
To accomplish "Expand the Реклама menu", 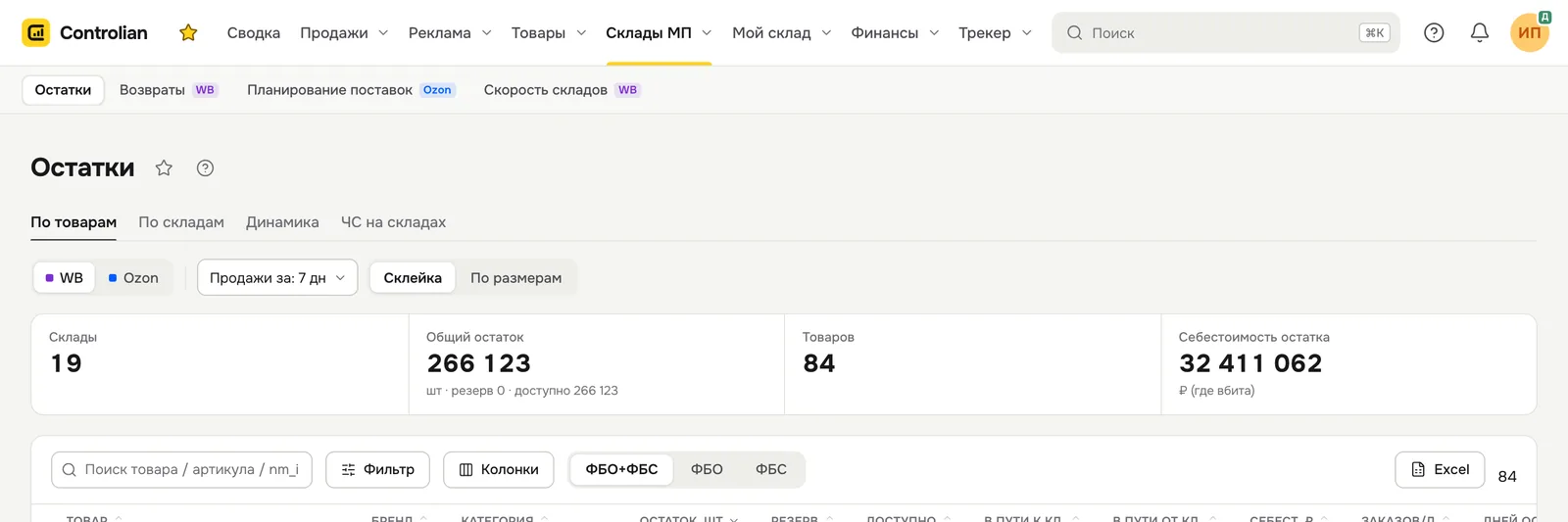I will pos(450,32).
